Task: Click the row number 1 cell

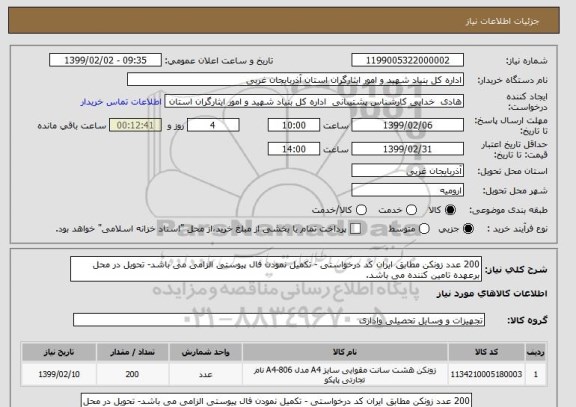Action: (536, 374)
